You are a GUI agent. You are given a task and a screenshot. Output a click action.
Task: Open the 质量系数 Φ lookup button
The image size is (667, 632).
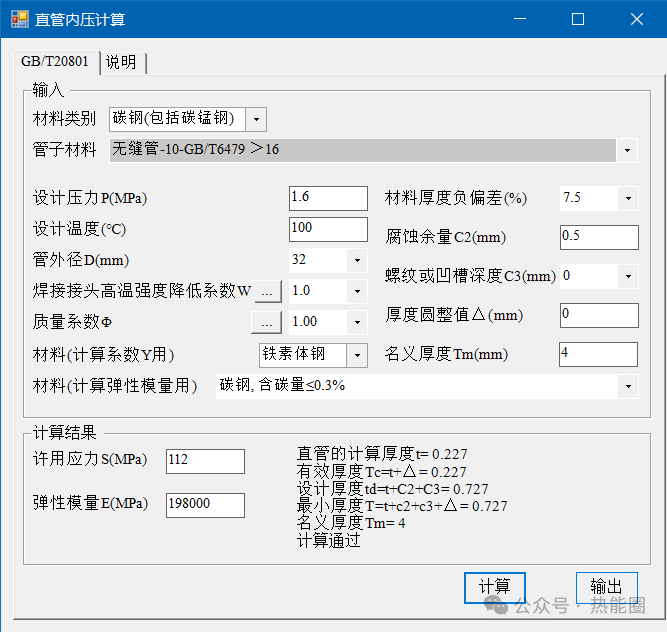click(267, 322)
